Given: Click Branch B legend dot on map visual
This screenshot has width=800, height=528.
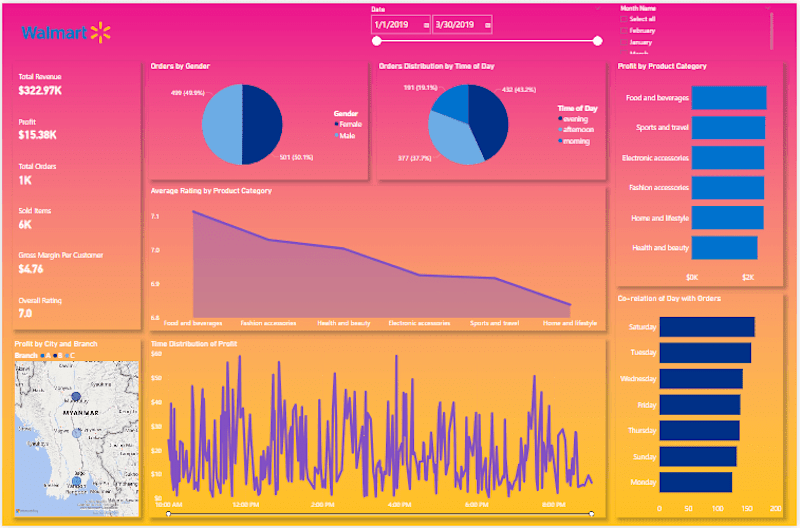Looking at the screenshot, I should [55, 356].
